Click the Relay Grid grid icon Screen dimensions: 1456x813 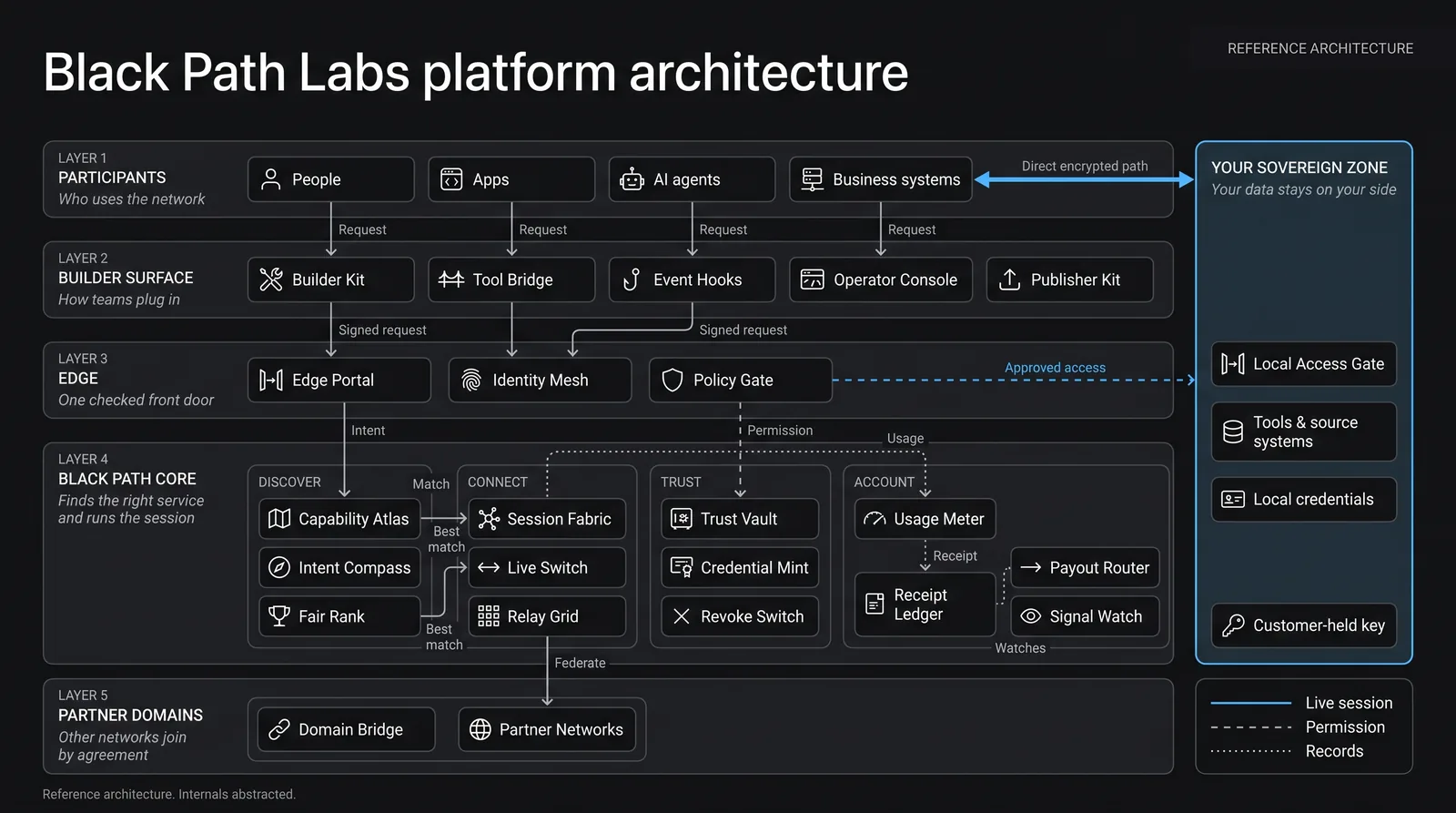point(489,616)
